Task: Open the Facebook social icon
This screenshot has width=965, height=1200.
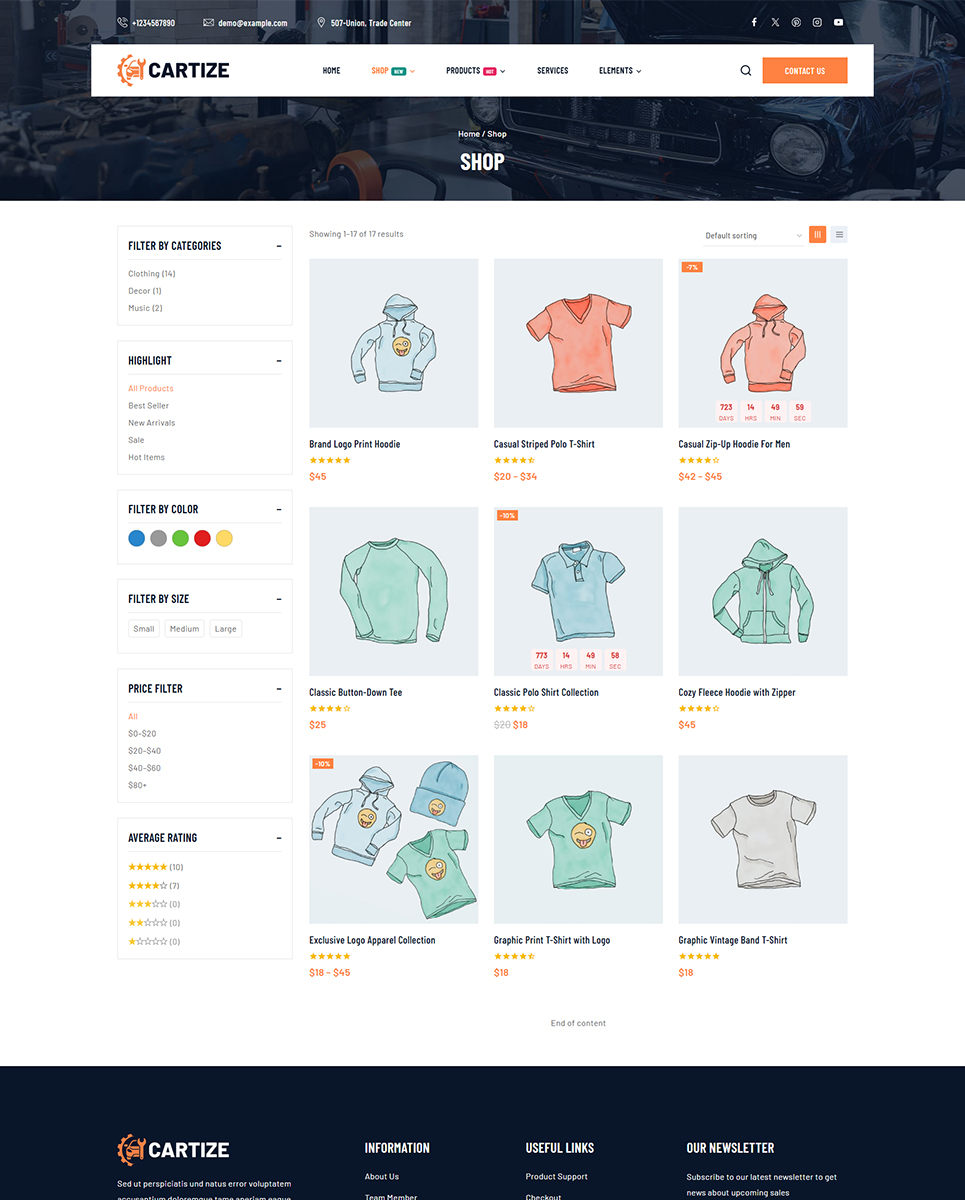Action: point(754,22)
